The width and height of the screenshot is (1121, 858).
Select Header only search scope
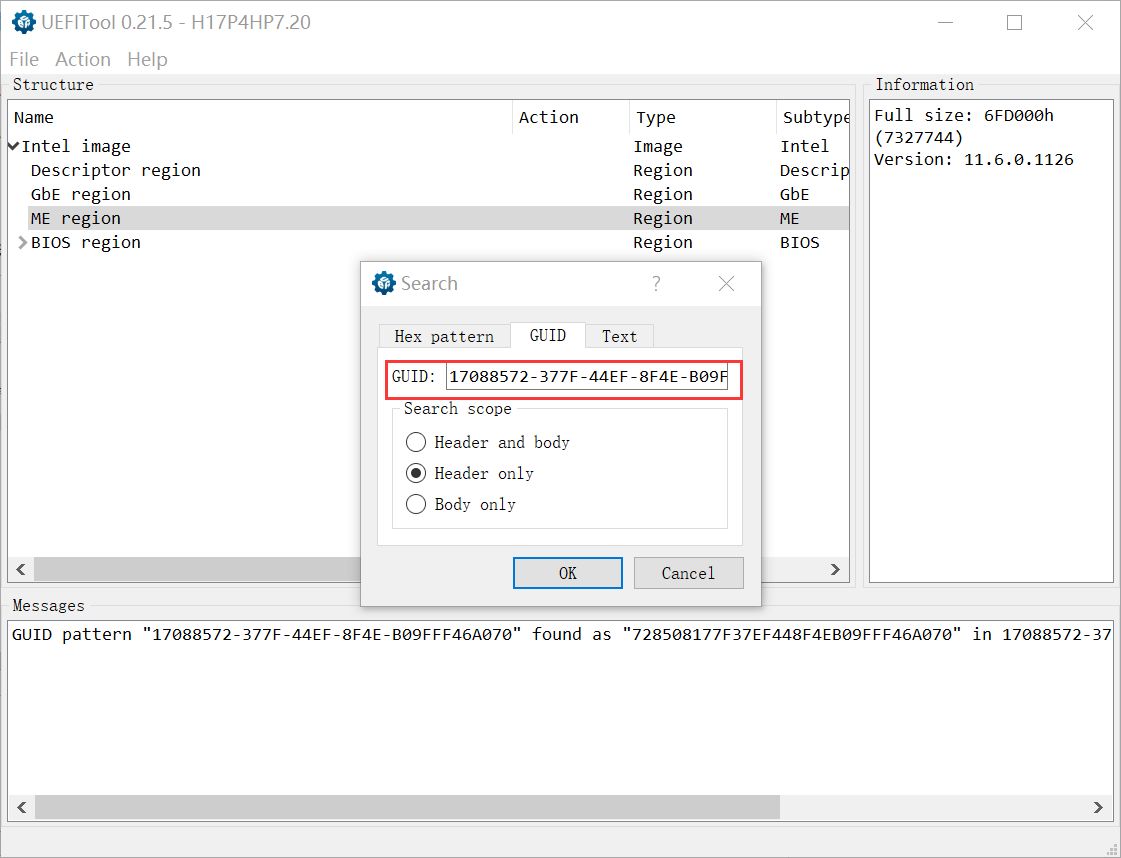click(470, 473)
